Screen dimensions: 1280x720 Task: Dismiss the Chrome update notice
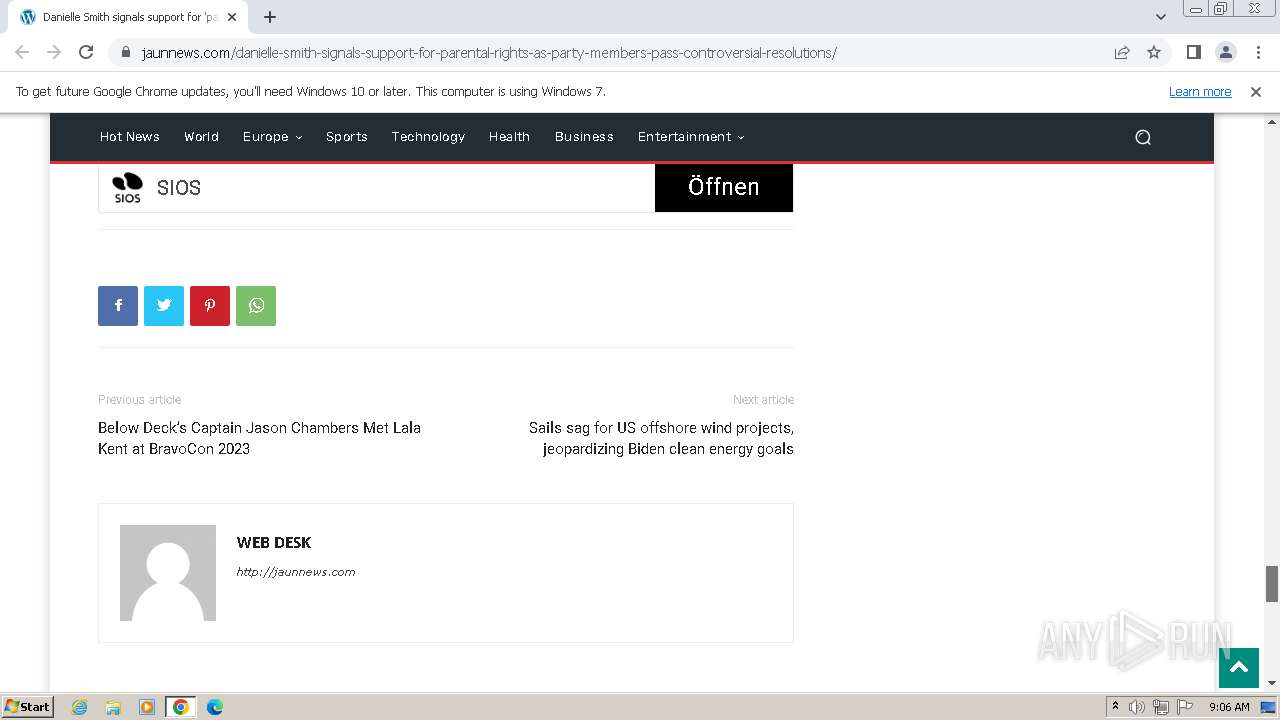pos(1256,91)
